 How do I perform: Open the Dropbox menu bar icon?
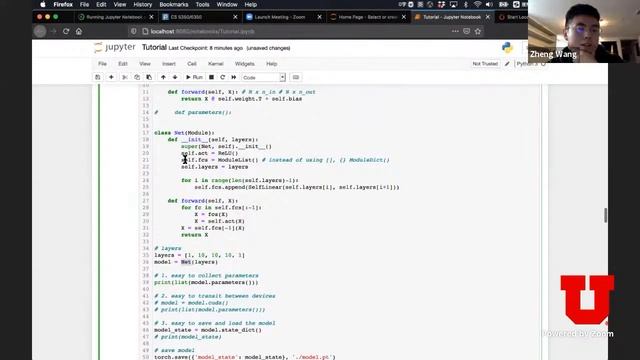tap(441, 4)
